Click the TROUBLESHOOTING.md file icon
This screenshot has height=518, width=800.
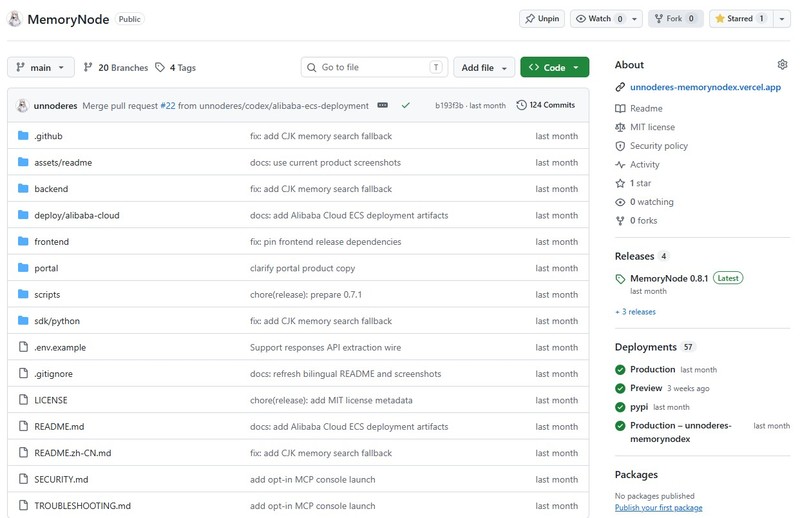pyautogui.click(x=23, y=505)
